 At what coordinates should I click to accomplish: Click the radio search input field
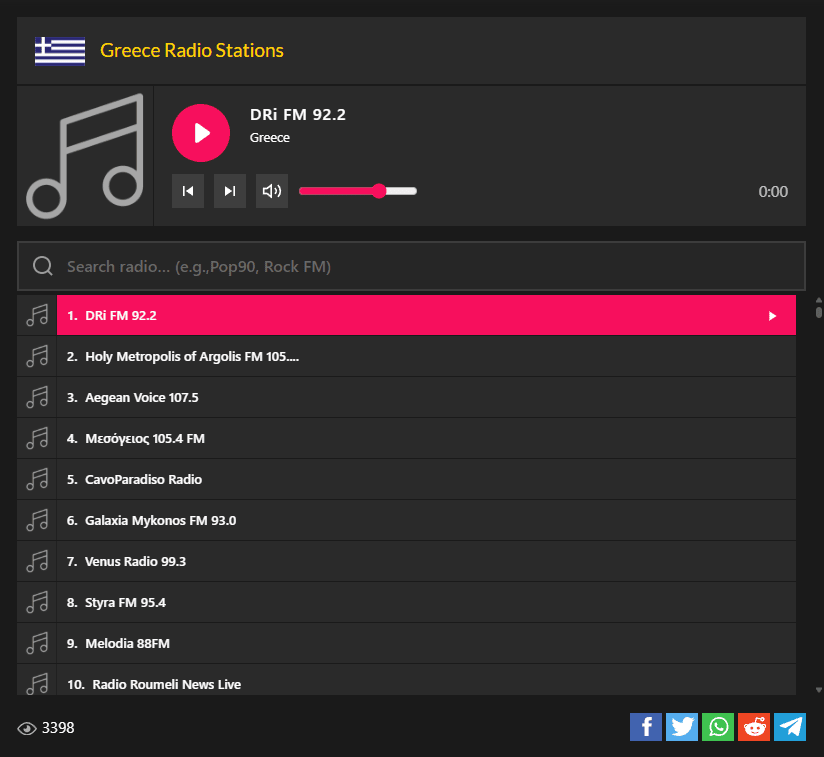430,266
